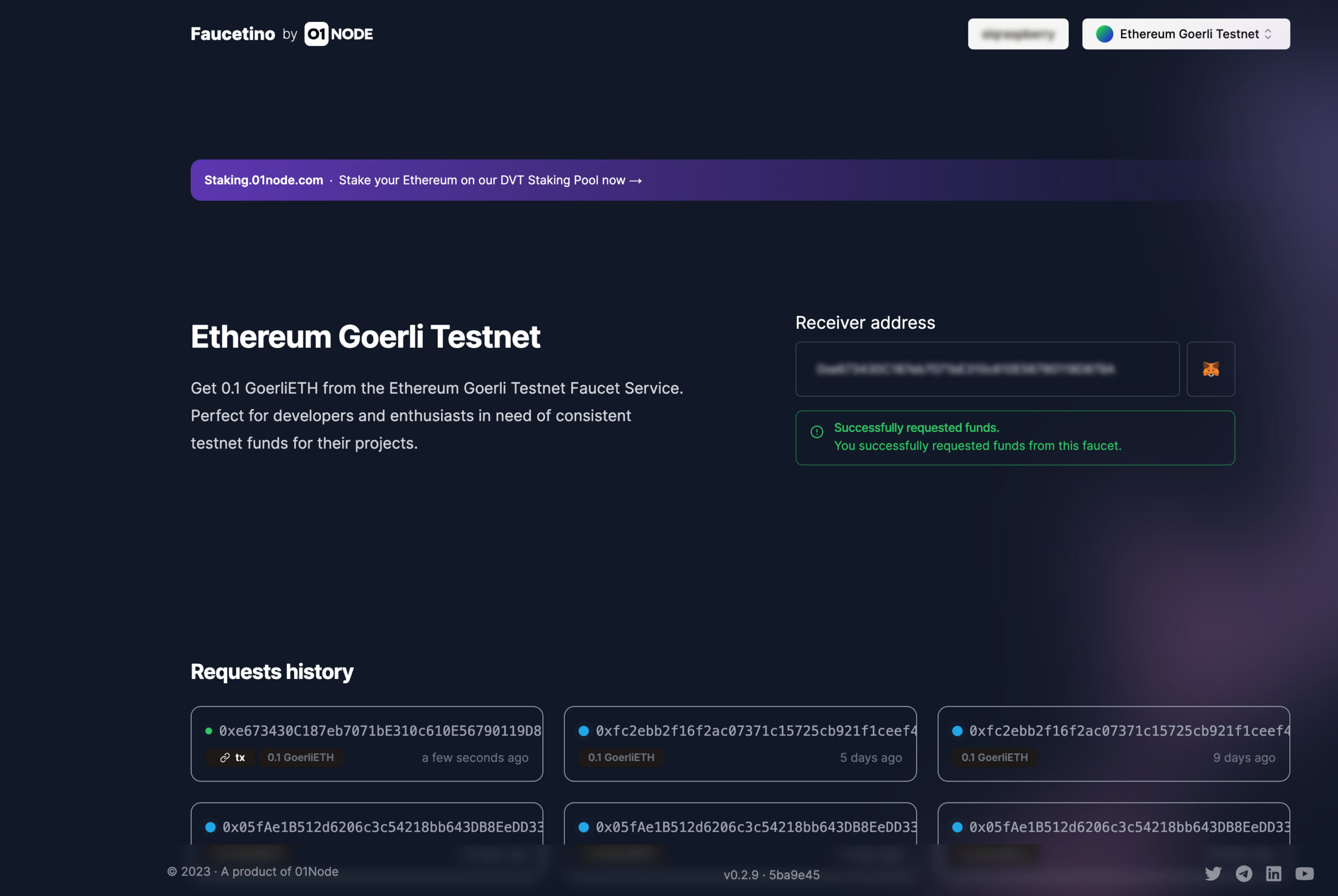Open the Telegram link in the footer
1338x896 pixels.
coord(1244,873)
